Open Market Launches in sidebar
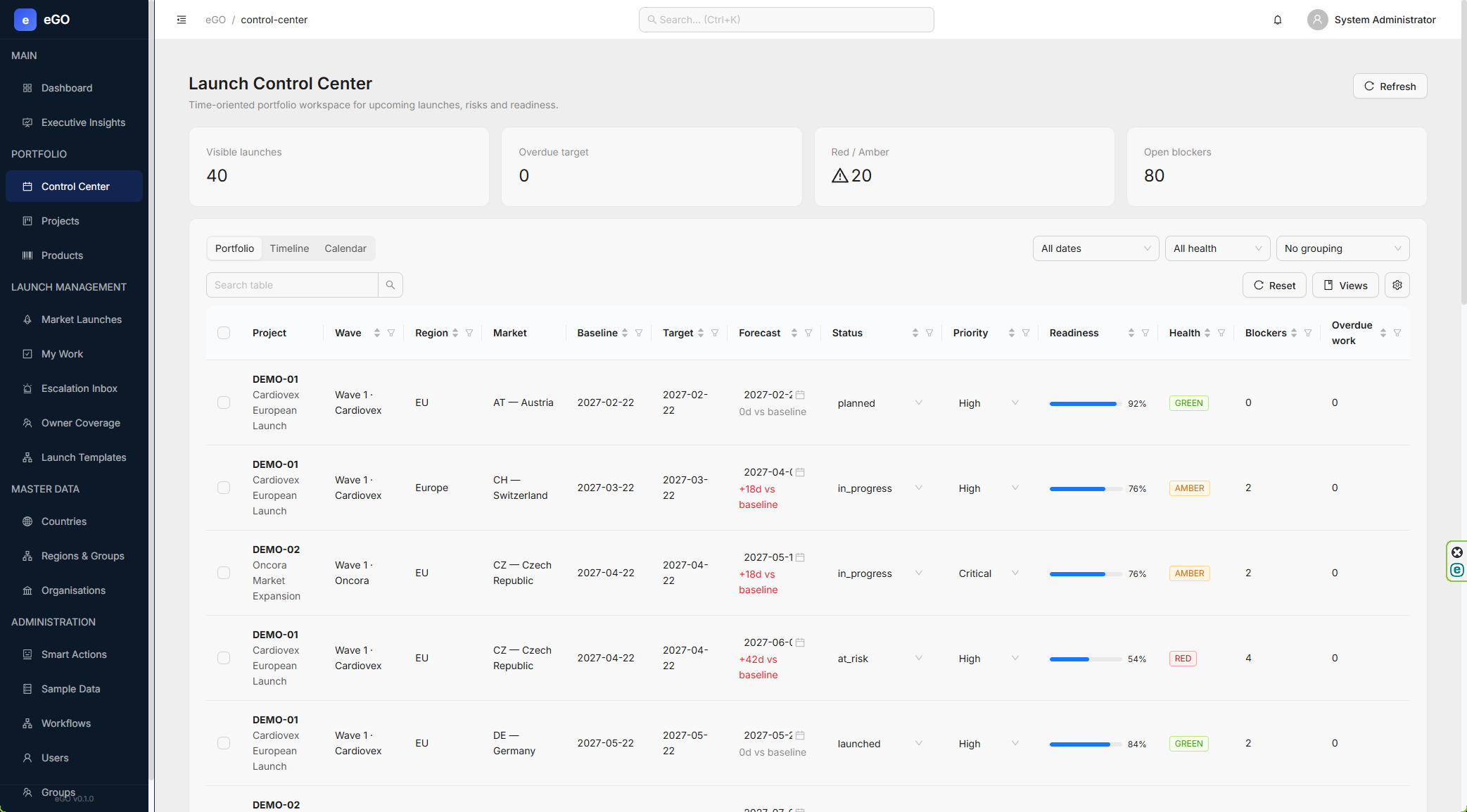Viewport: 1467px width, 812px height. click(x=74, y=319)
